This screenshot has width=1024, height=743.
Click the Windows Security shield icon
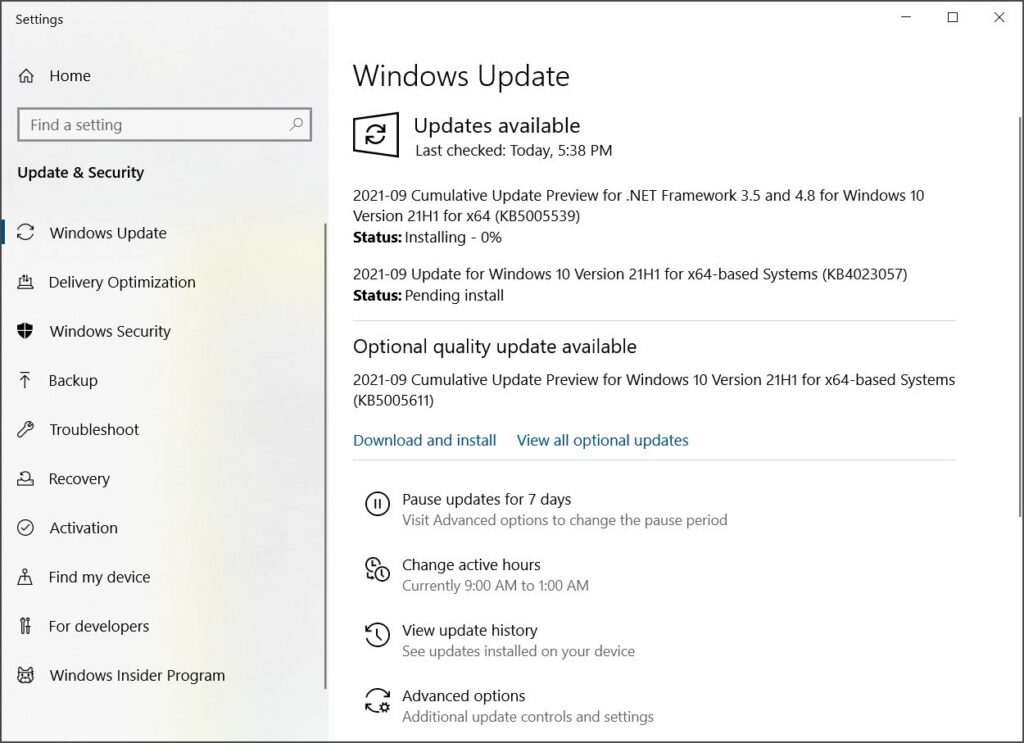[25, 331]
